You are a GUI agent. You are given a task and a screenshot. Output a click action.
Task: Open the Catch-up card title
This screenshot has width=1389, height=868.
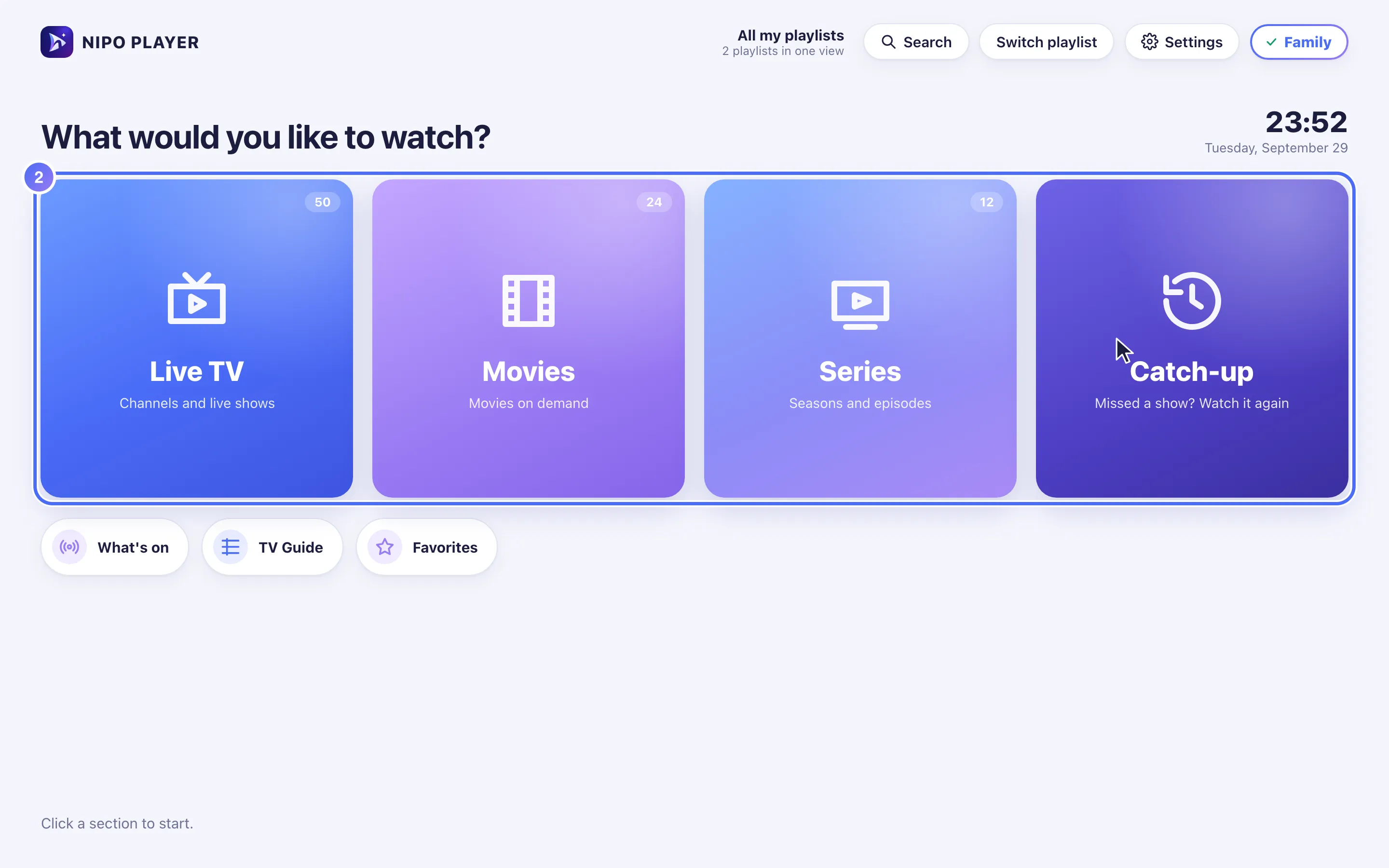[1192, 371]
